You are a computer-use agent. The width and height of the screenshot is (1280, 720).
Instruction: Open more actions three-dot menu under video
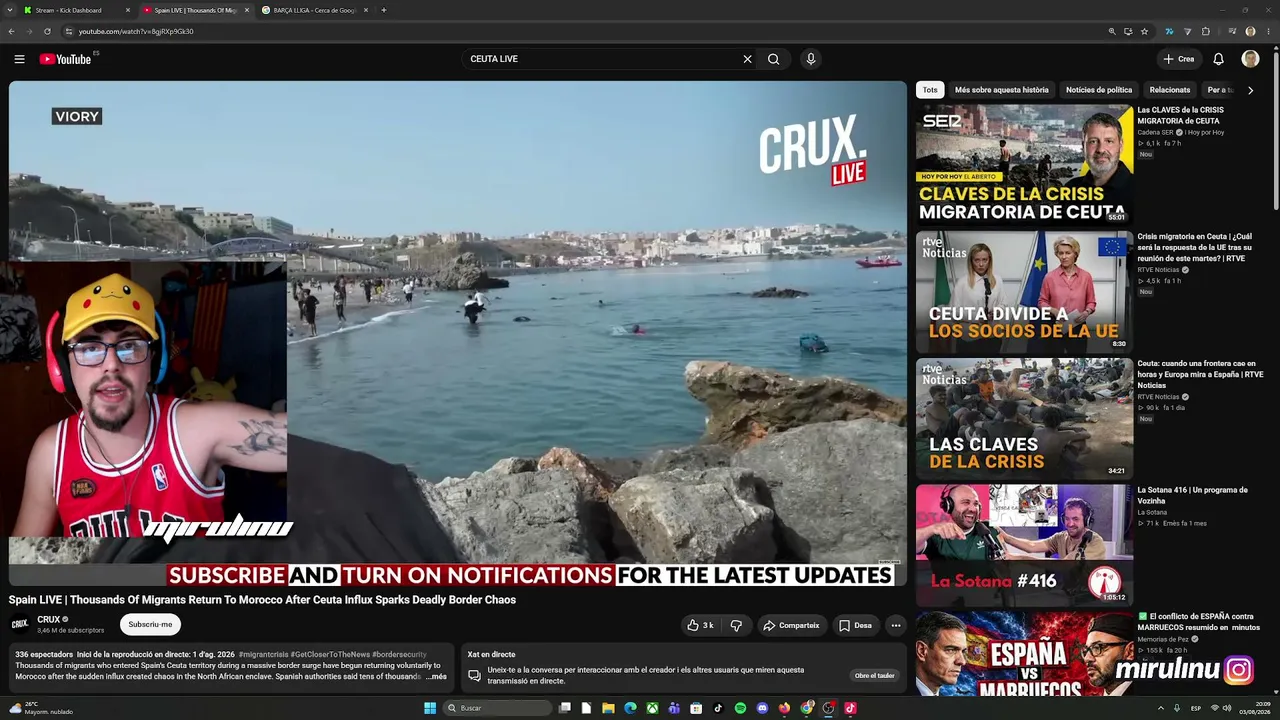(896, 625)
